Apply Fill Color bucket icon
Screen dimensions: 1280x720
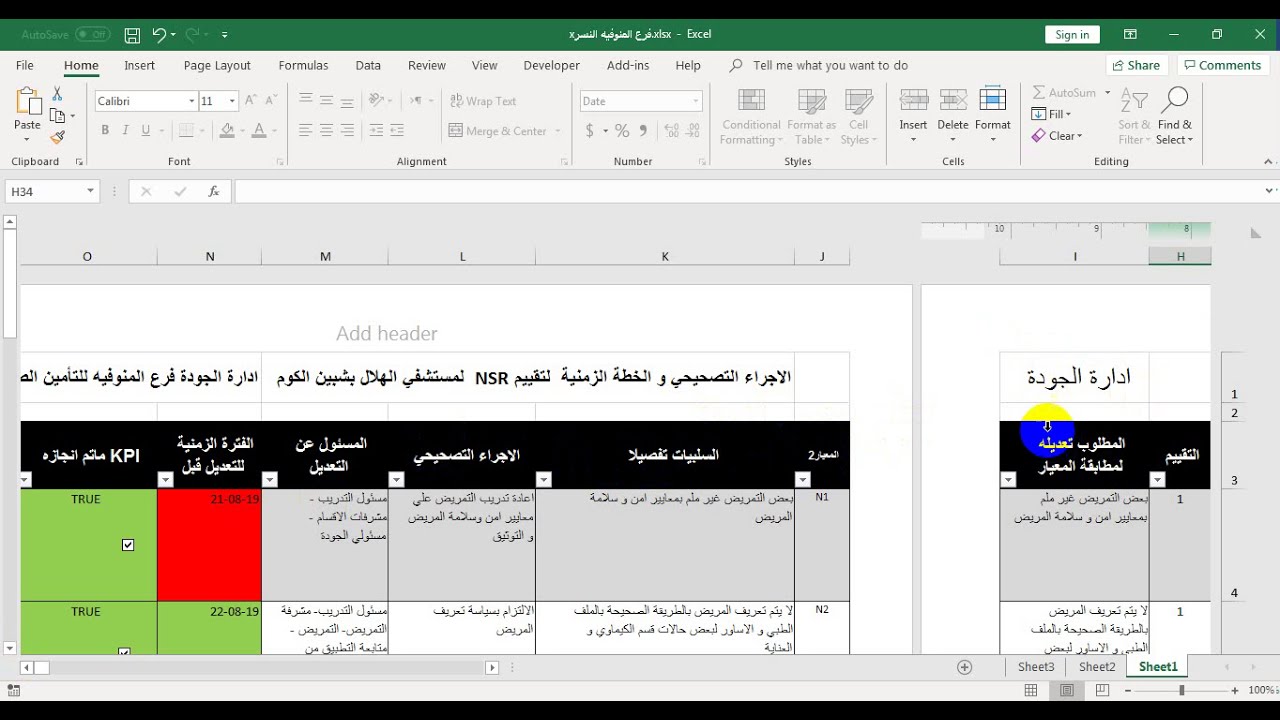[227, 131]
